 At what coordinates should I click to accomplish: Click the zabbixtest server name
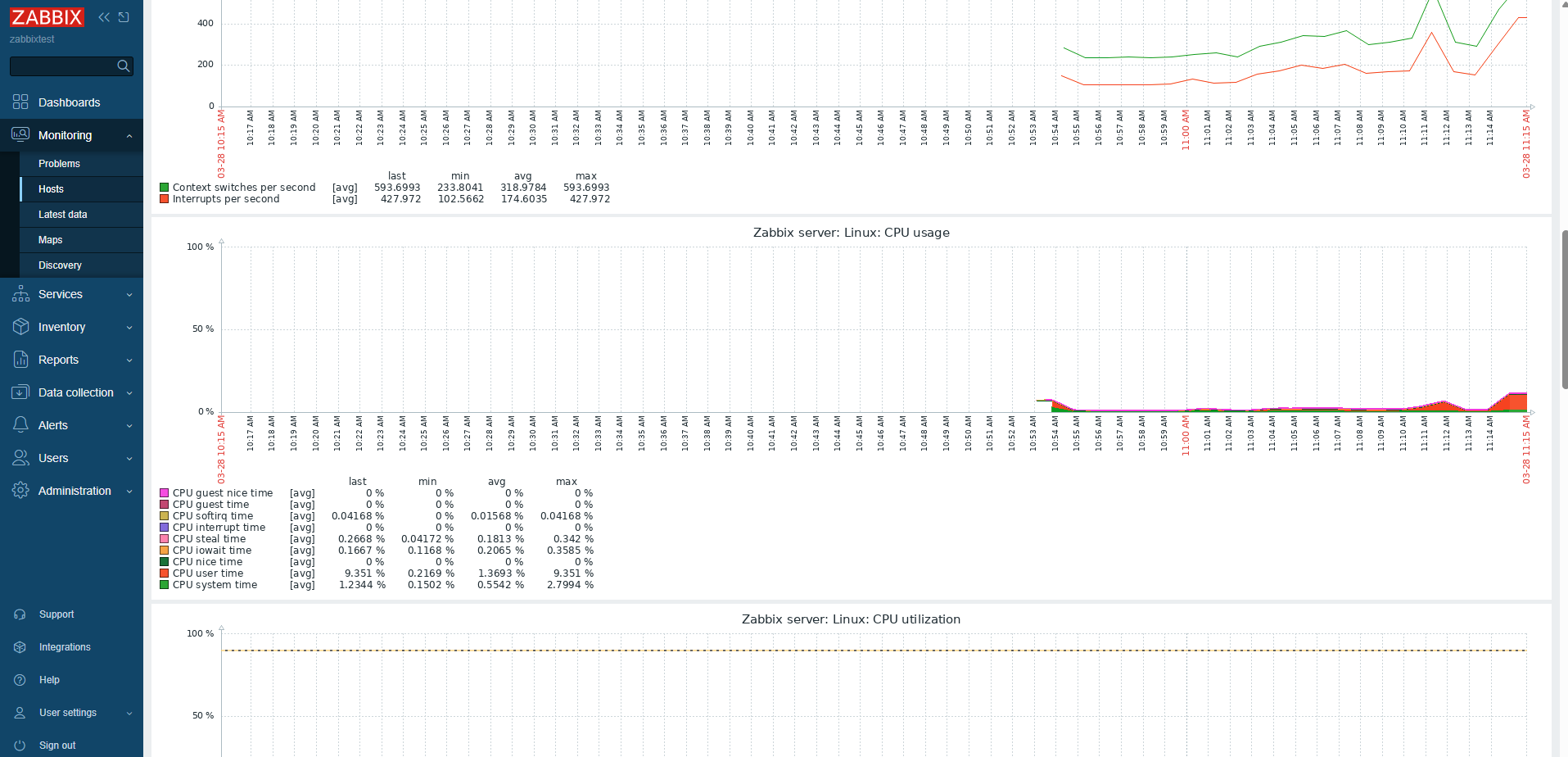pos(32,39)
